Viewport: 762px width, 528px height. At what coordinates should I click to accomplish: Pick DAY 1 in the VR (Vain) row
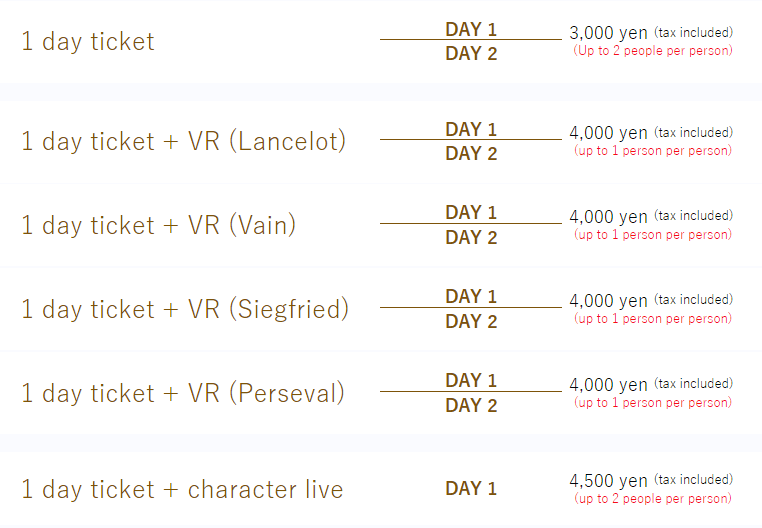[470, 212]
